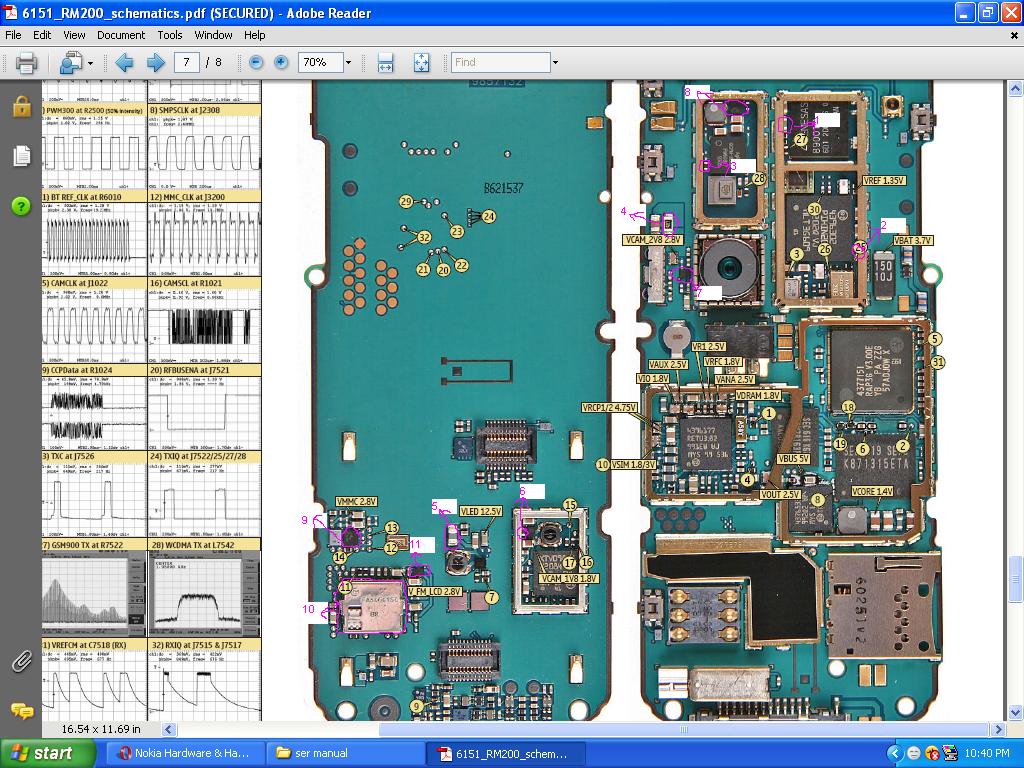Open the Edit menu
The width and height of the screenshot is (1024, 768).
(42, 35)
